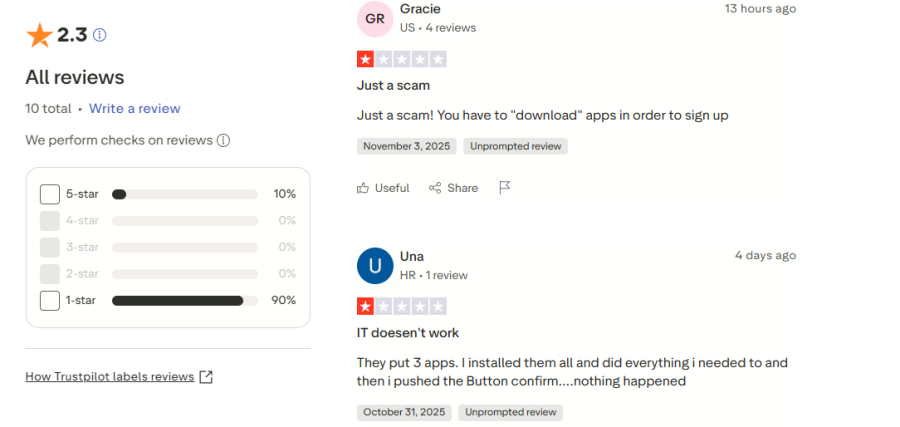This screenshot has height=427, width=900.
Task: Open Una's profile avatar
Action: [x=375, y=266]
